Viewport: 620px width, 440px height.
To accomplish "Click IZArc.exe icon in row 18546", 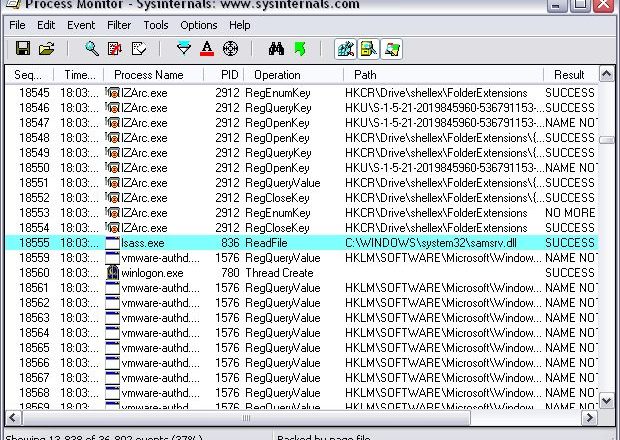I will point(113,108).
